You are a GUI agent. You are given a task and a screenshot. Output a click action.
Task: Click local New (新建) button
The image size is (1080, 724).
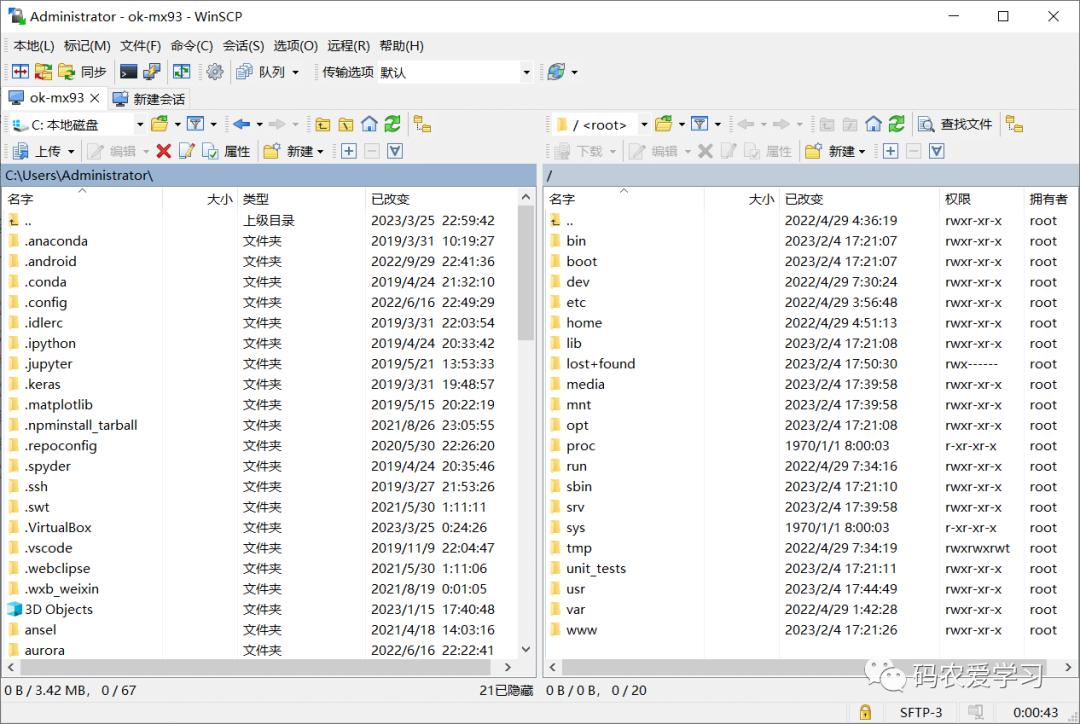[289, 151]
